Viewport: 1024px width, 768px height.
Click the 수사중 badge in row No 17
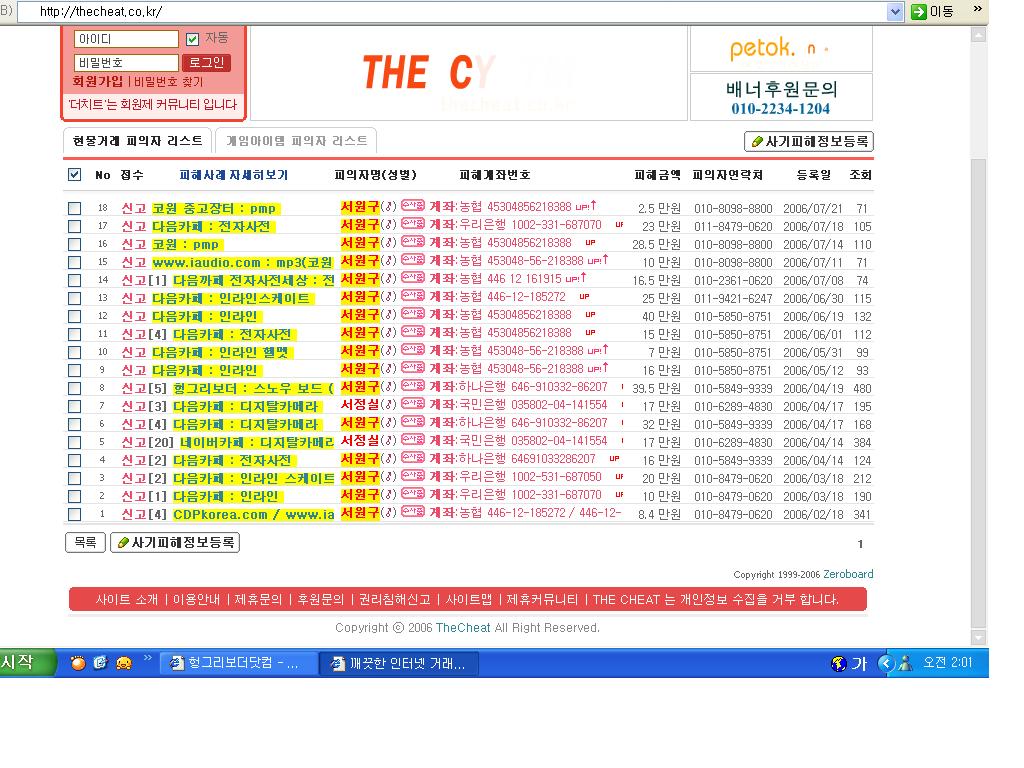coord(412,224)
